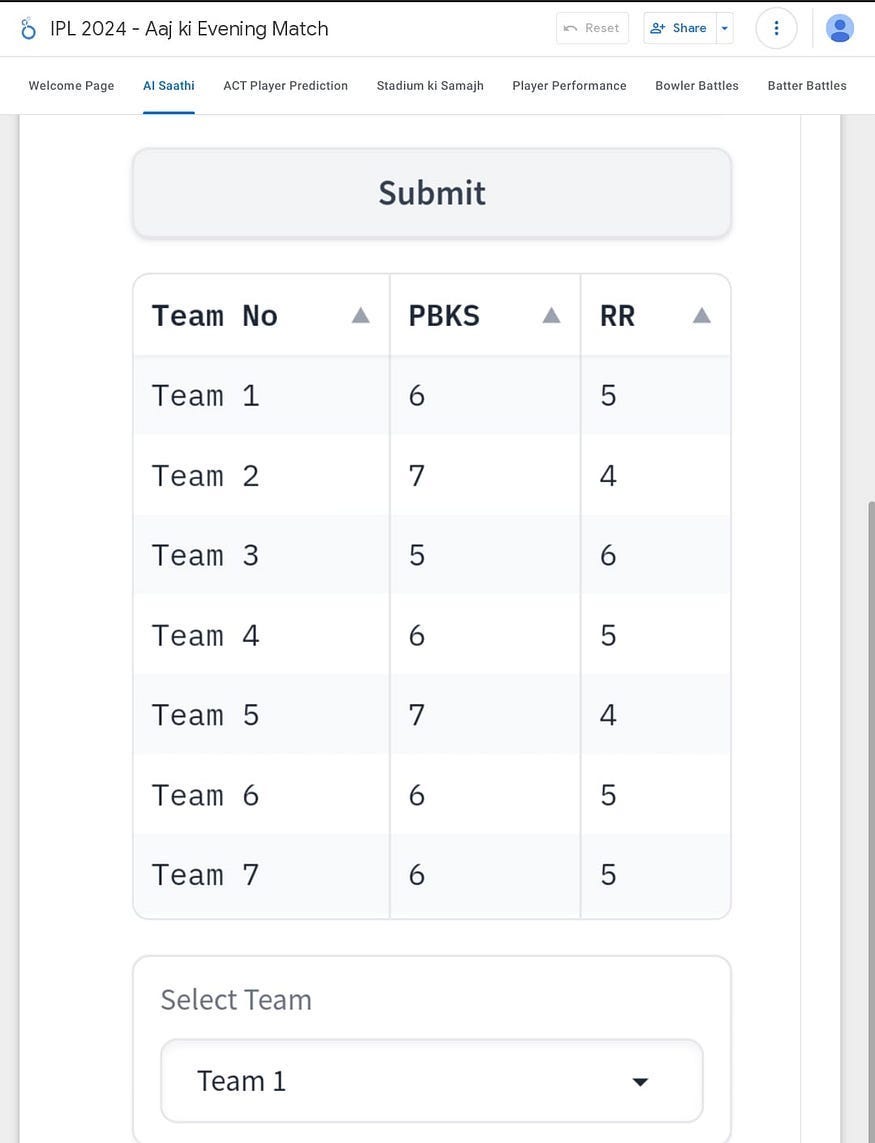Switch to Bowler Battles tab
The height and width of the screenshot is (1143, 875).
[697, 86]
